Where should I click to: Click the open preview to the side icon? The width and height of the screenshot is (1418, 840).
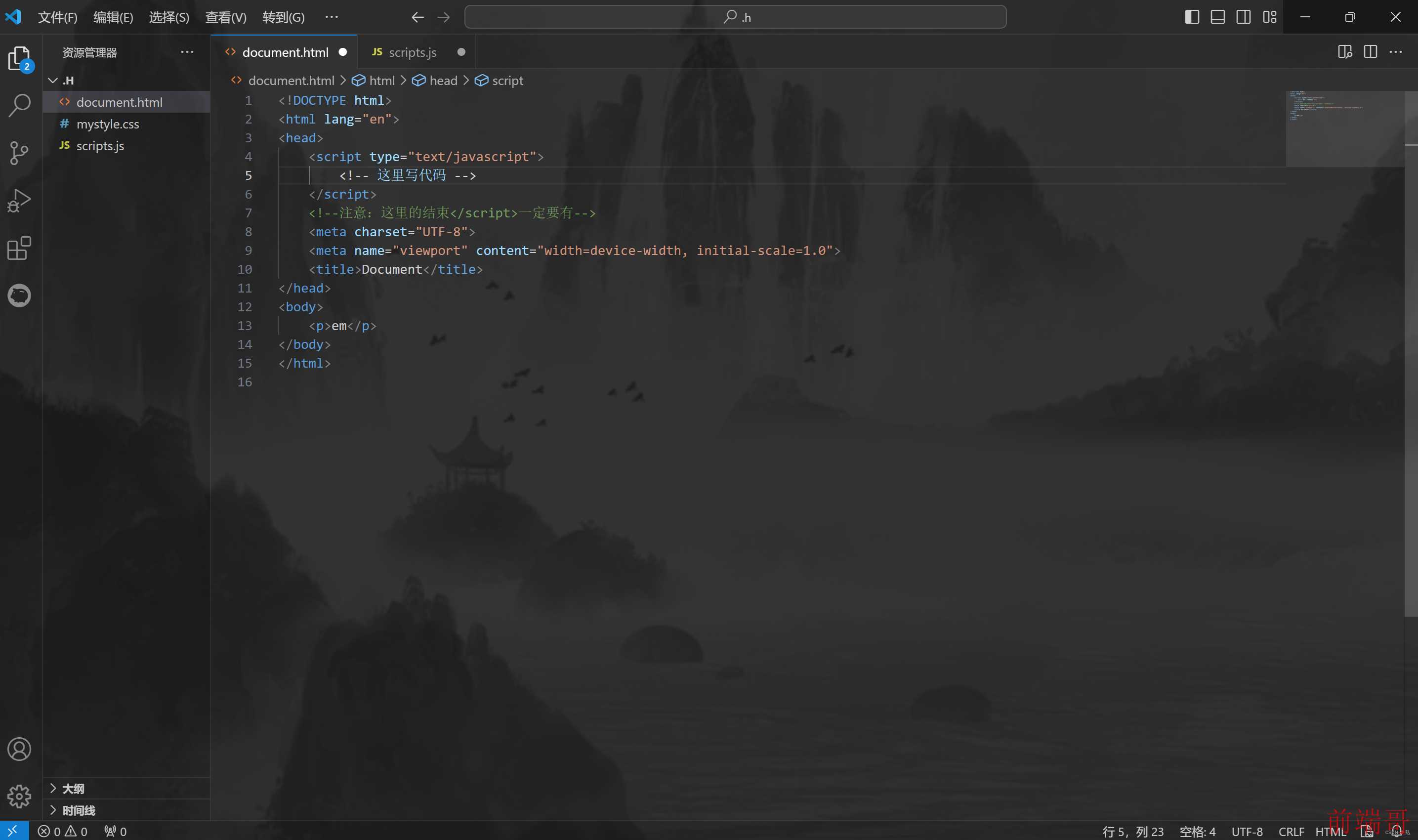1344,51
